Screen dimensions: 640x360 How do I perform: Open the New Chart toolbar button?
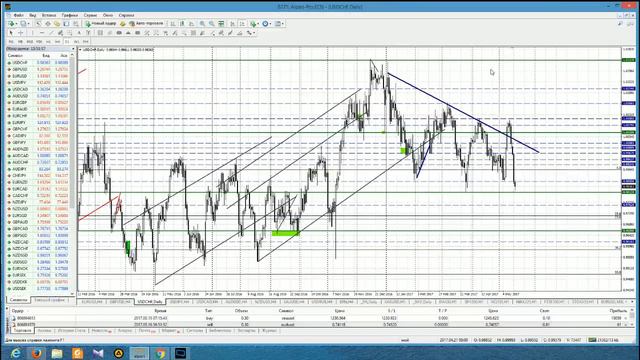[11, 24]
